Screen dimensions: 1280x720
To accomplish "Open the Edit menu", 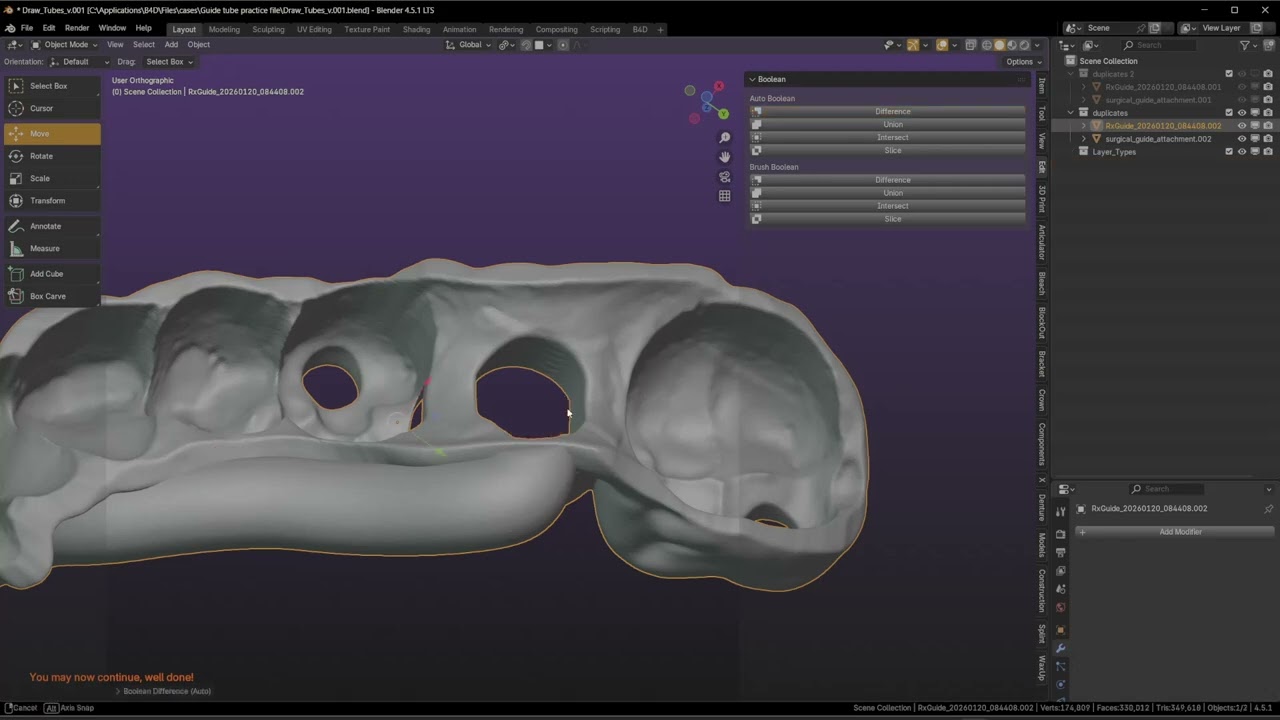I will click(x=48, y=28).
